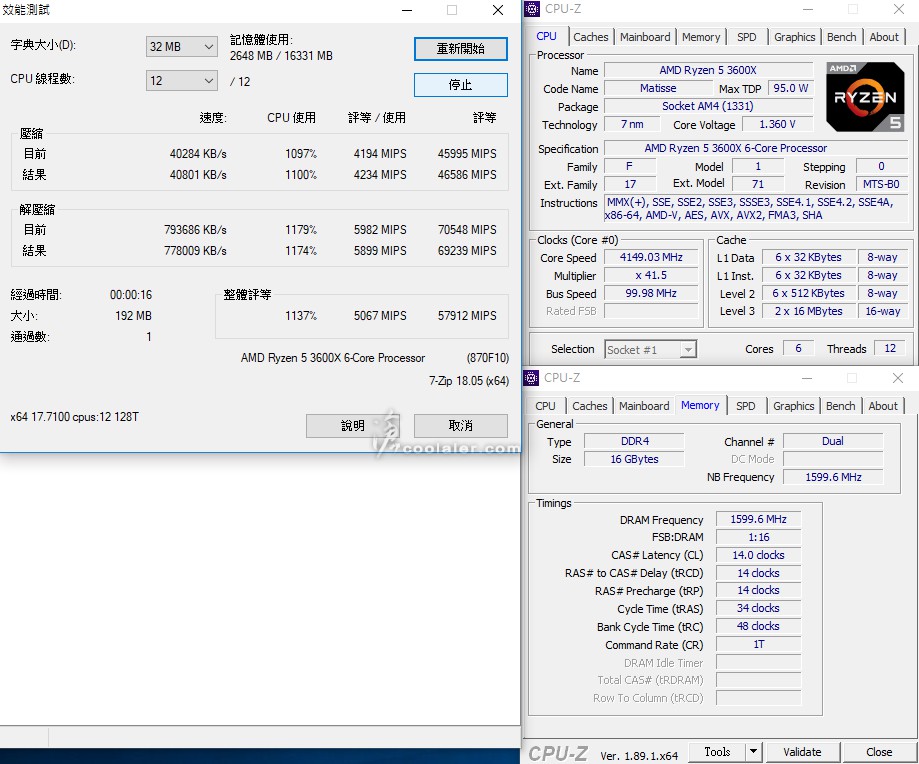This screenshot has height=764, width=919.
Task: Click the Bank Cycle Time value 48 clocks
Action: (758, 626)
